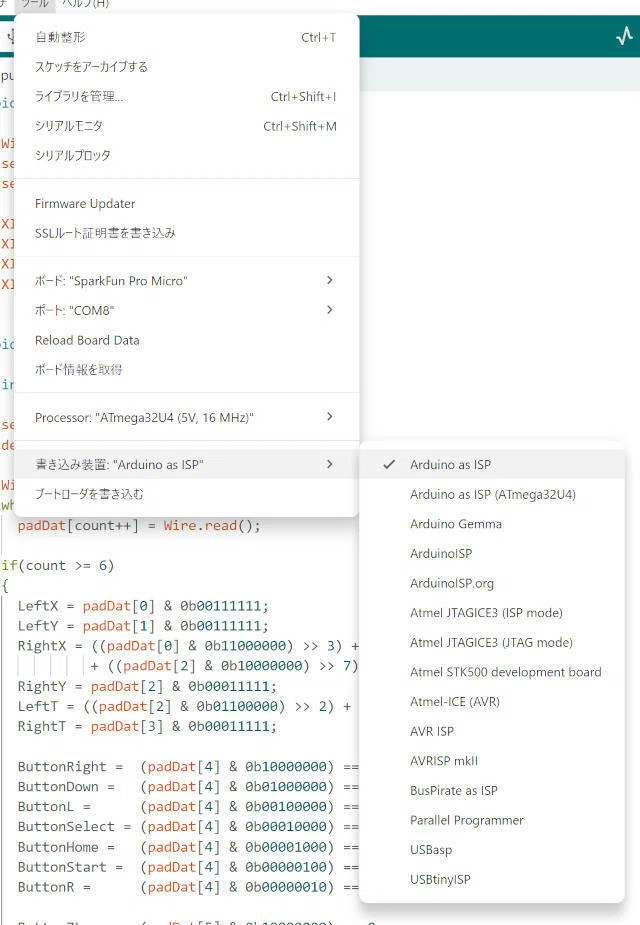Select ボード情報を取得 entry

coord(186,370)
